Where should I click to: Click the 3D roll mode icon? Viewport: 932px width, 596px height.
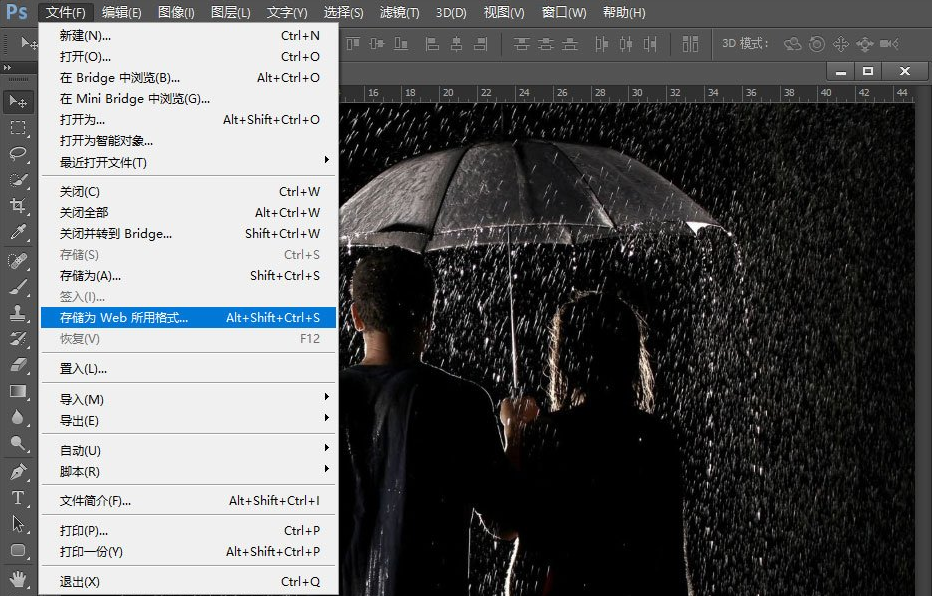pyautogui.click(x=817, y=44)
